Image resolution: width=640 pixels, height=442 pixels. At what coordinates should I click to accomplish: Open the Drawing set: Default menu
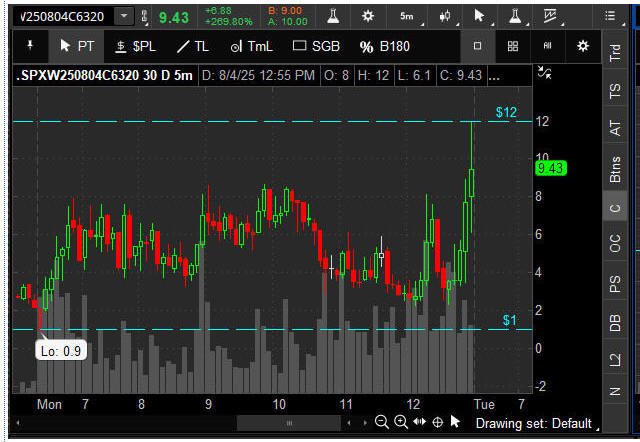(x=533, y=423)
